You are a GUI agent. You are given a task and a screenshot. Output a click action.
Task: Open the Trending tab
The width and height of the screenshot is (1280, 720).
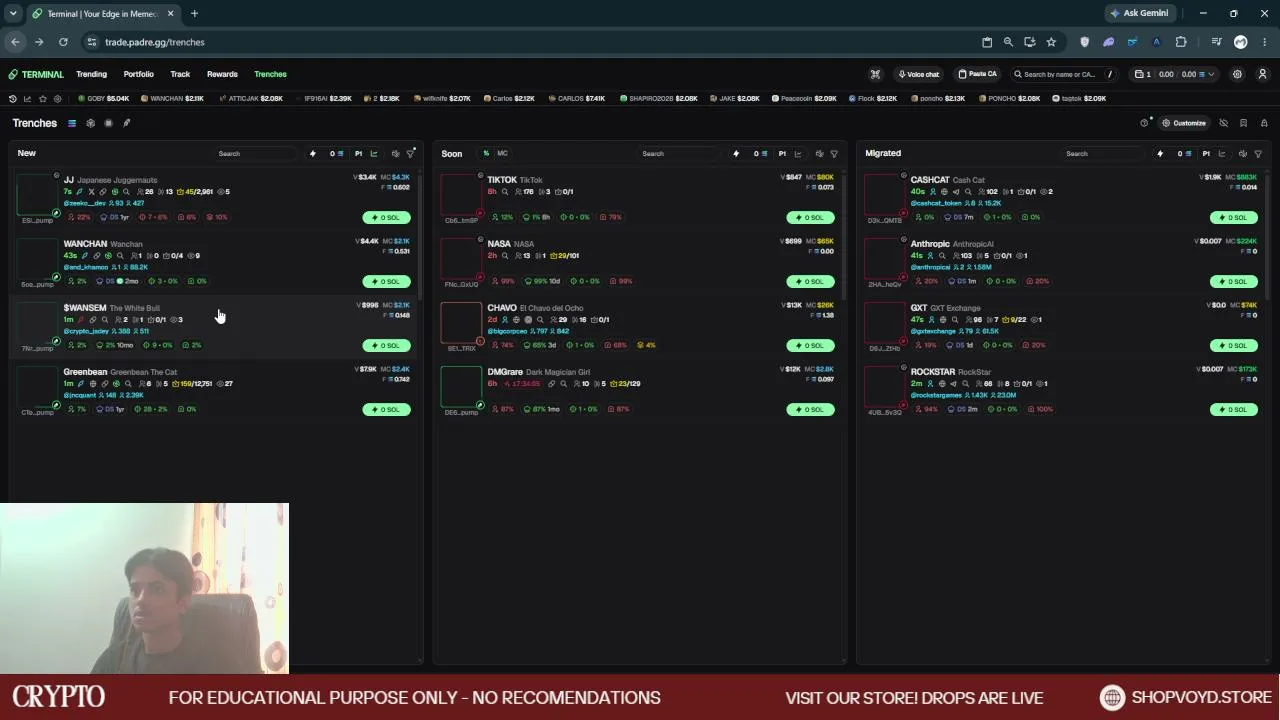(91, 74)
